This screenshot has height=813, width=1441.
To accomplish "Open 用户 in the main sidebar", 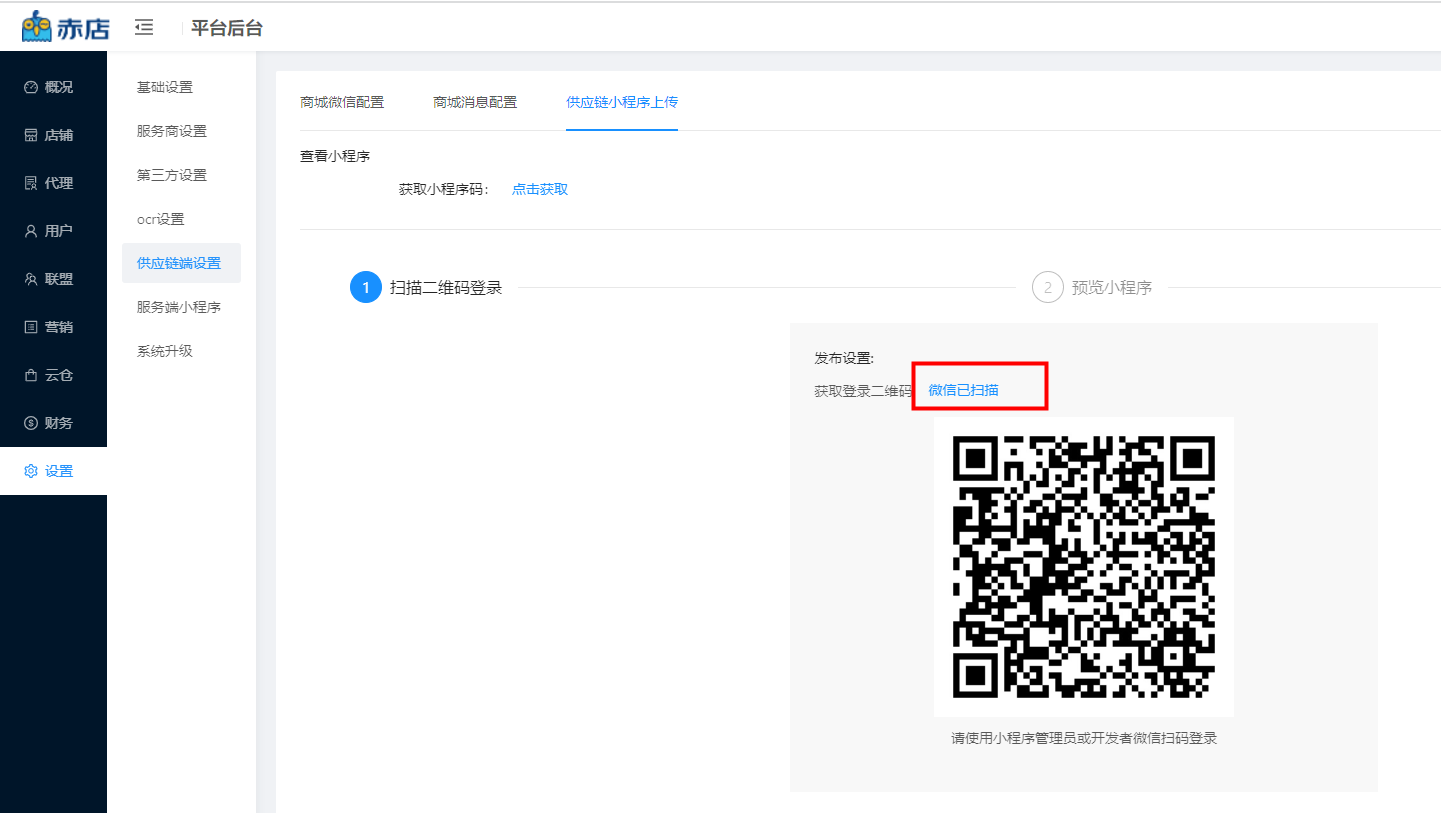I will coord(53,231).
